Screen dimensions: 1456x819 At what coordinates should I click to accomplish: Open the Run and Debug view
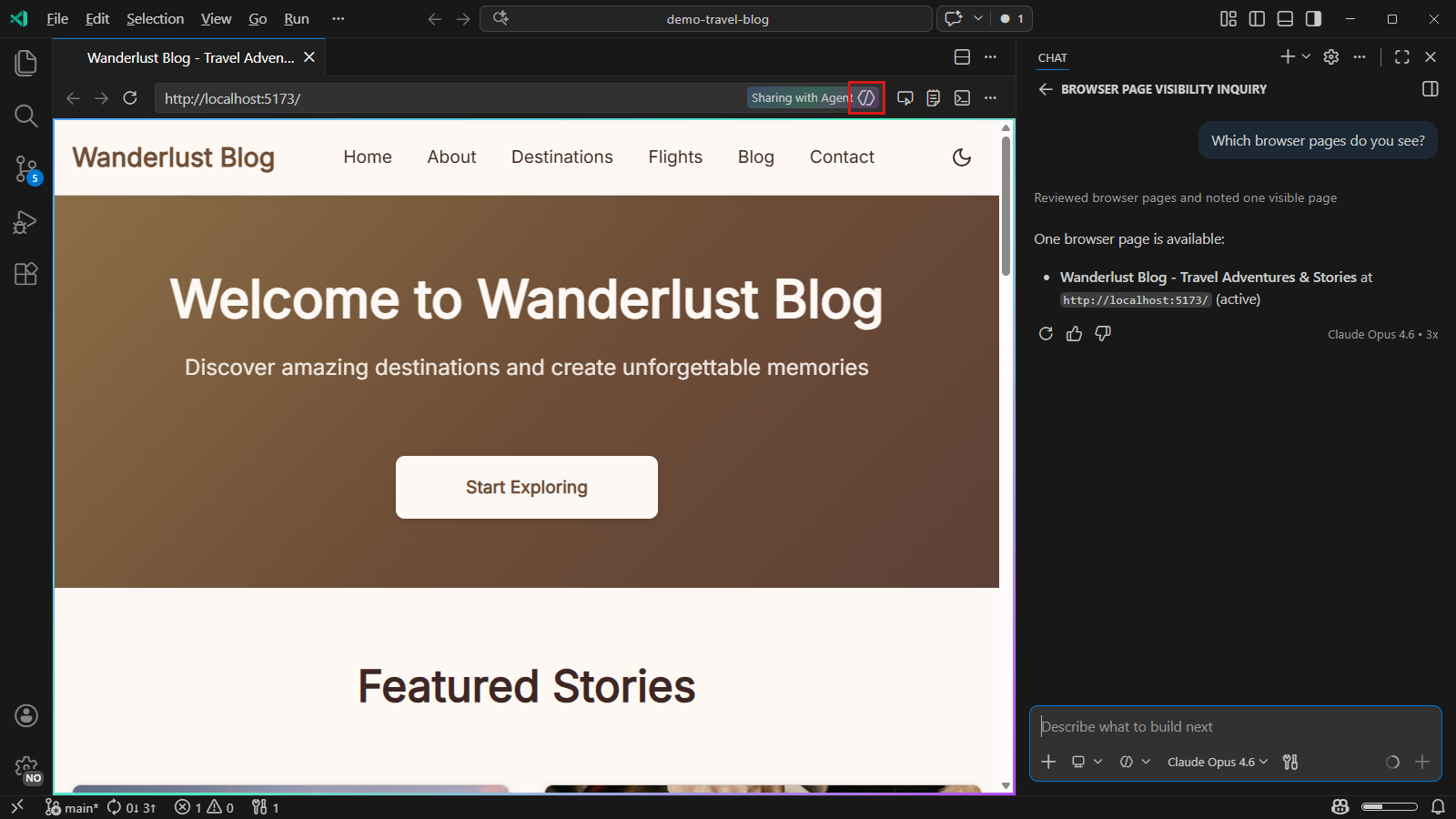(x=25, y=222)
